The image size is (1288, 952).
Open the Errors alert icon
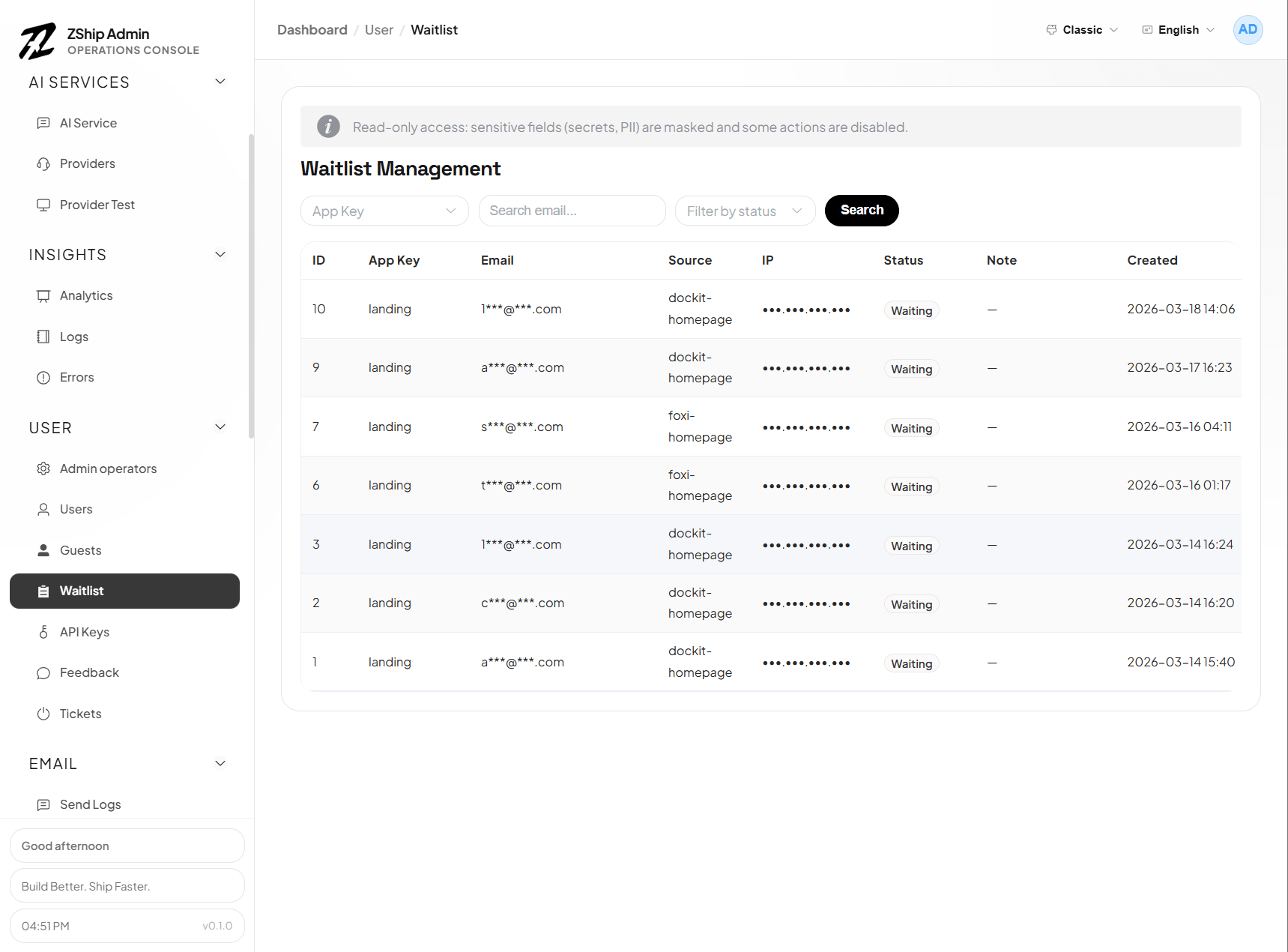click(43, 378)
